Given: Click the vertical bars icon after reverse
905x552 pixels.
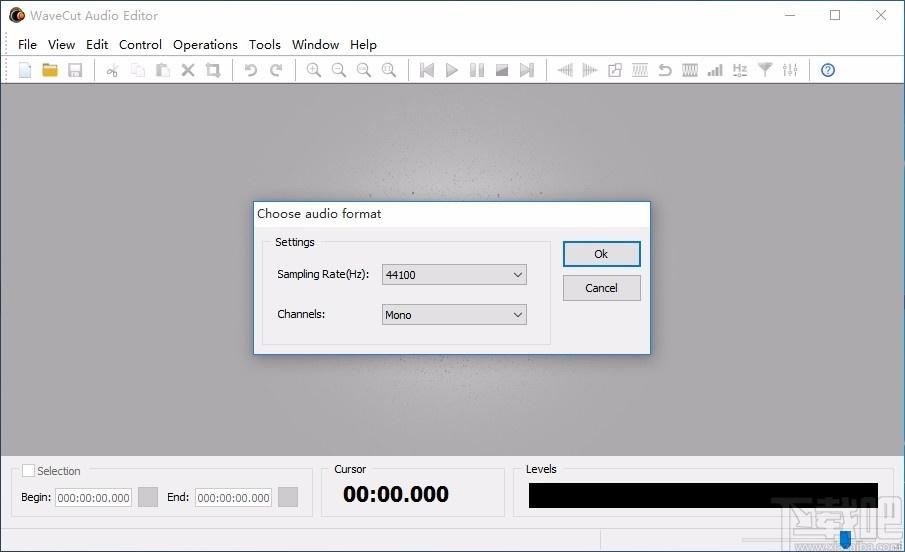Looking at the screenshot, I should click(x=690, y=70).
